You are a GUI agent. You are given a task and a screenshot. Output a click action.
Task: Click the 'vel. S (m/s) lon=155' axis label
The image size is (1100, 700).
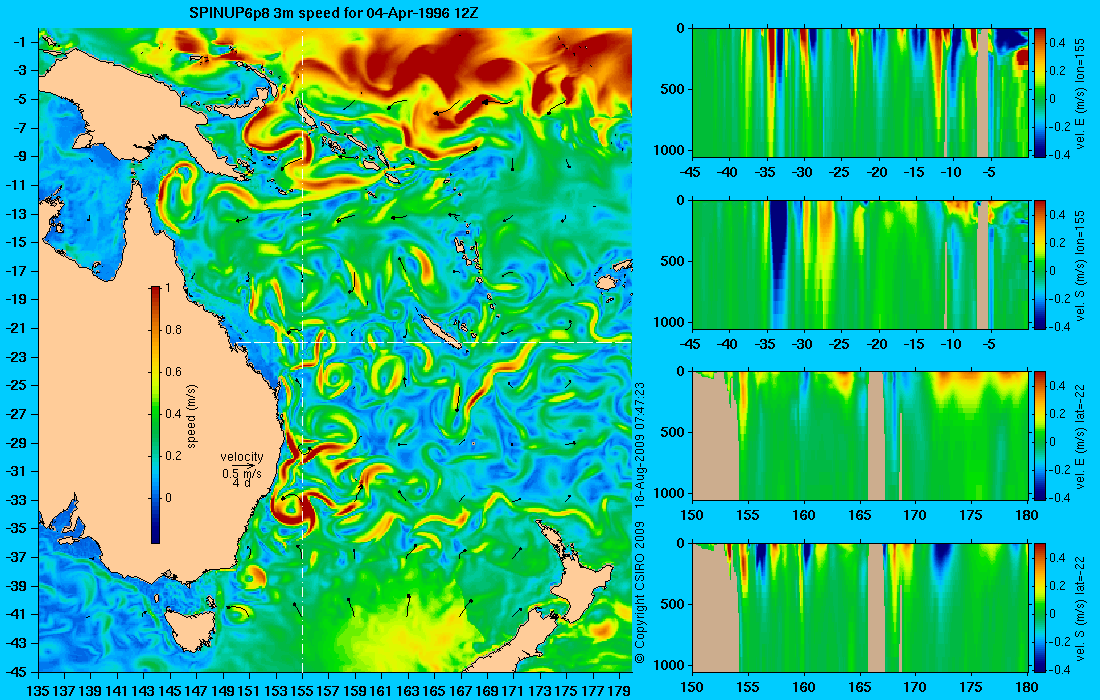click(1081, 264)
